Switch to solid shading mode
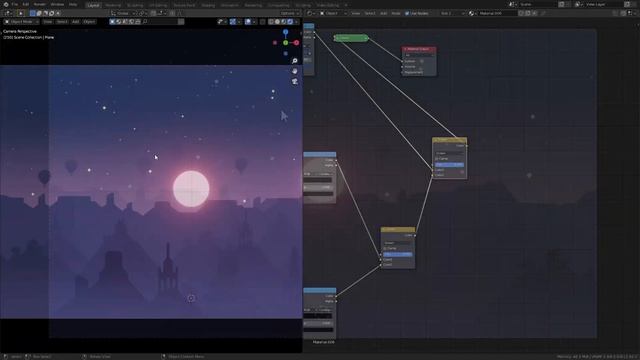Screen dimensions: 640x360 pyautogui.click(x=277, y=22)
